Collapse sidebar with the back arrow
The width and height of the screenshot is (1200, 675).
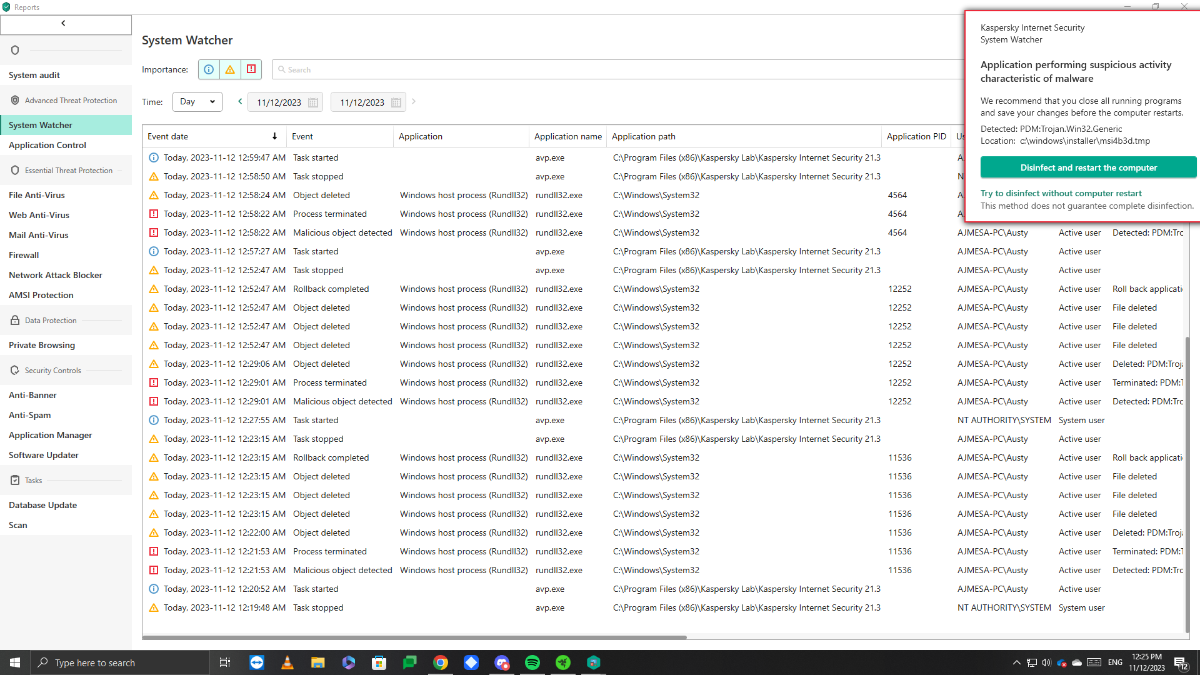click(65, 24)
